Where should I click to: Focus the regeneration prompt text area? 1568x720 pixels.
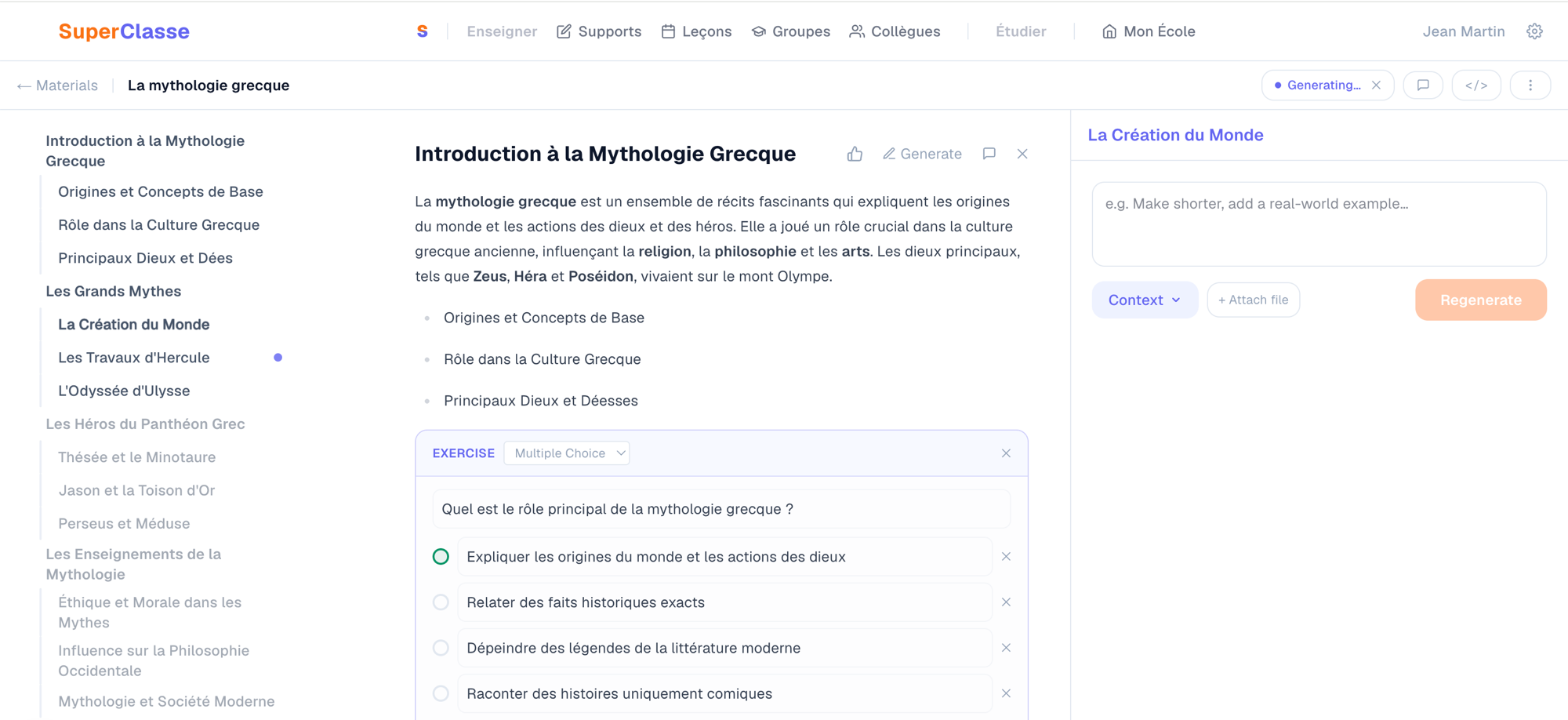coord(1319,224)
